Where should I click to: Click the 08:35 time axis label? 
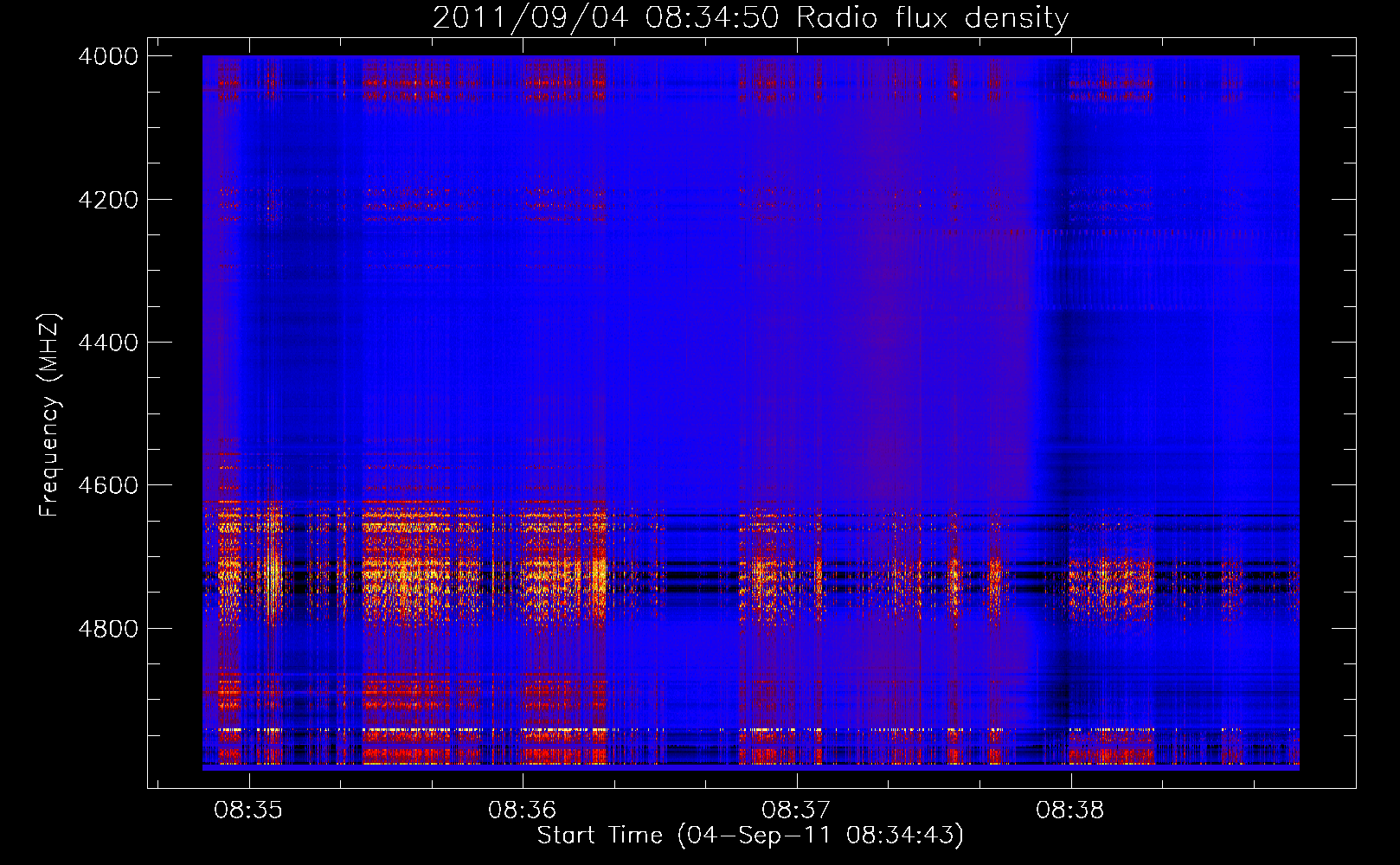(x=248, y=811)
